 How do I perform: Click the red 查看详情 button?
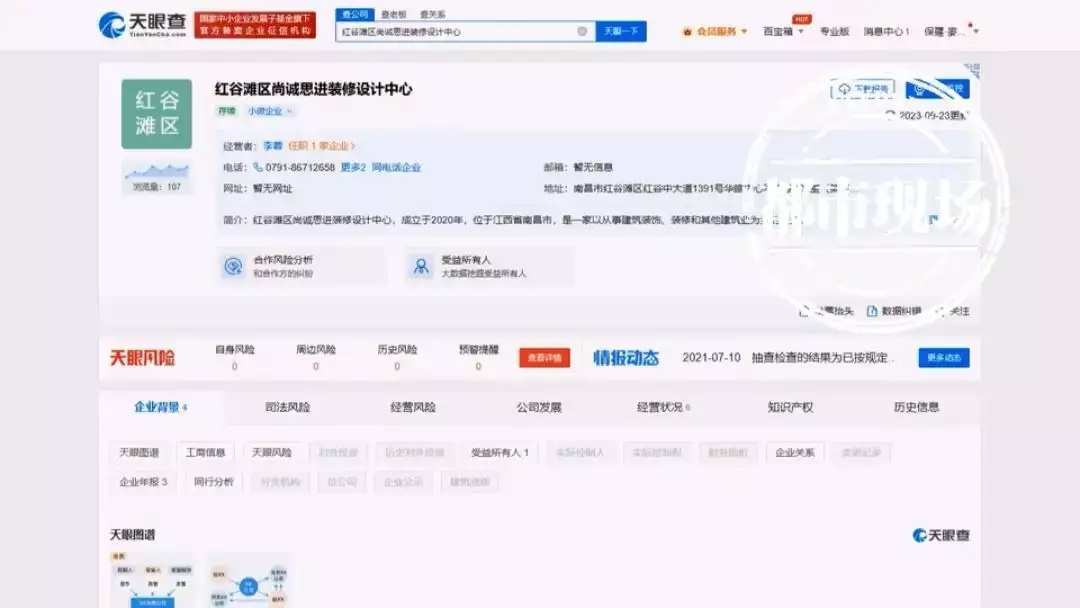coord(544,357)
